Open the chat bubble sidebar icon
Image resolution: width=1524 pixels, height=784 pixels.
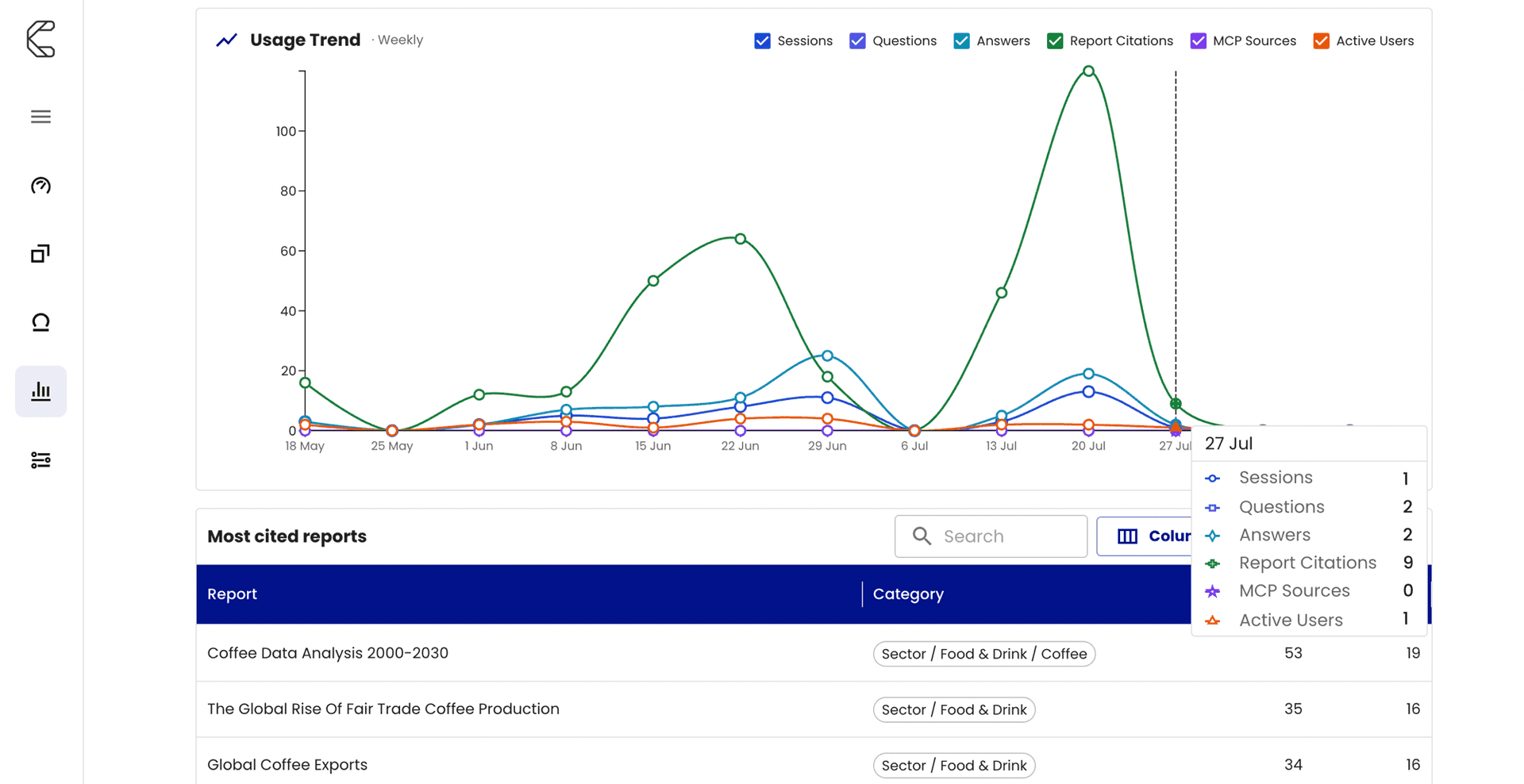click(40, 322)
